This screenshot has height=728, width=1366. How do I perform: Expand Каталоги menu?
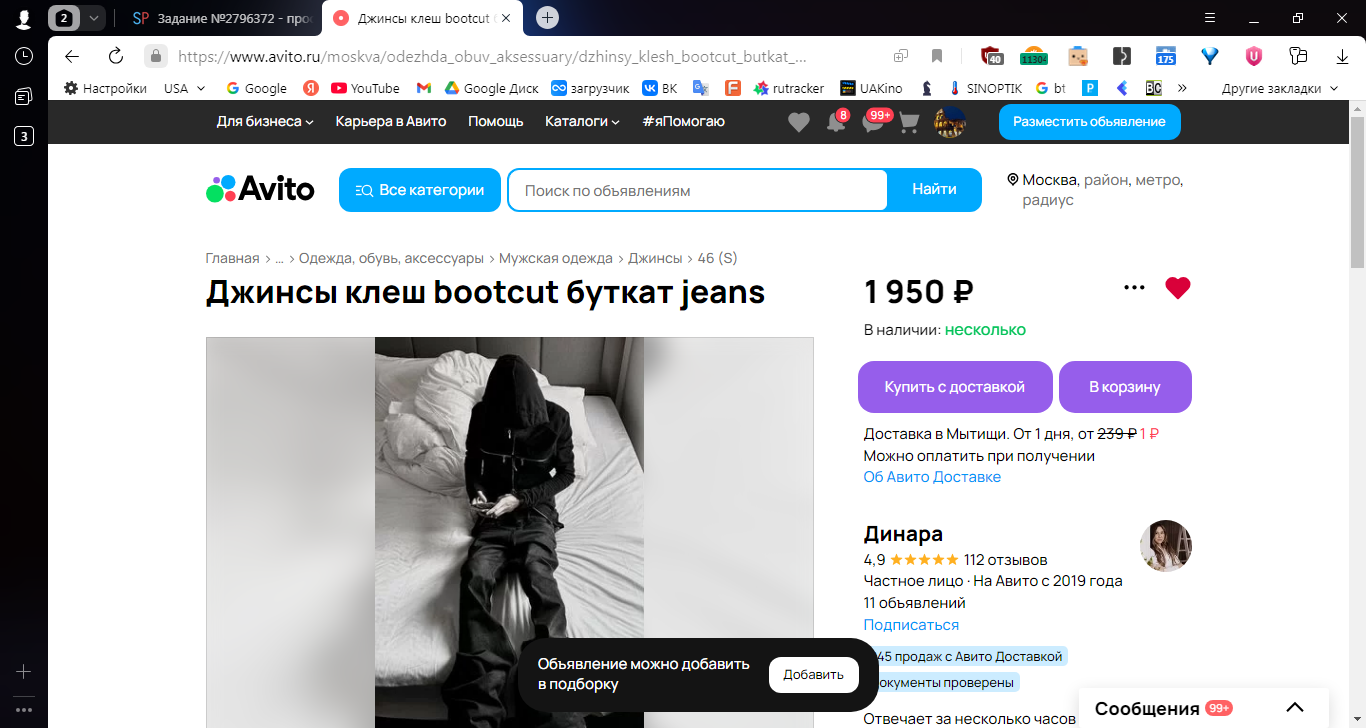click(x=582, y=121)
